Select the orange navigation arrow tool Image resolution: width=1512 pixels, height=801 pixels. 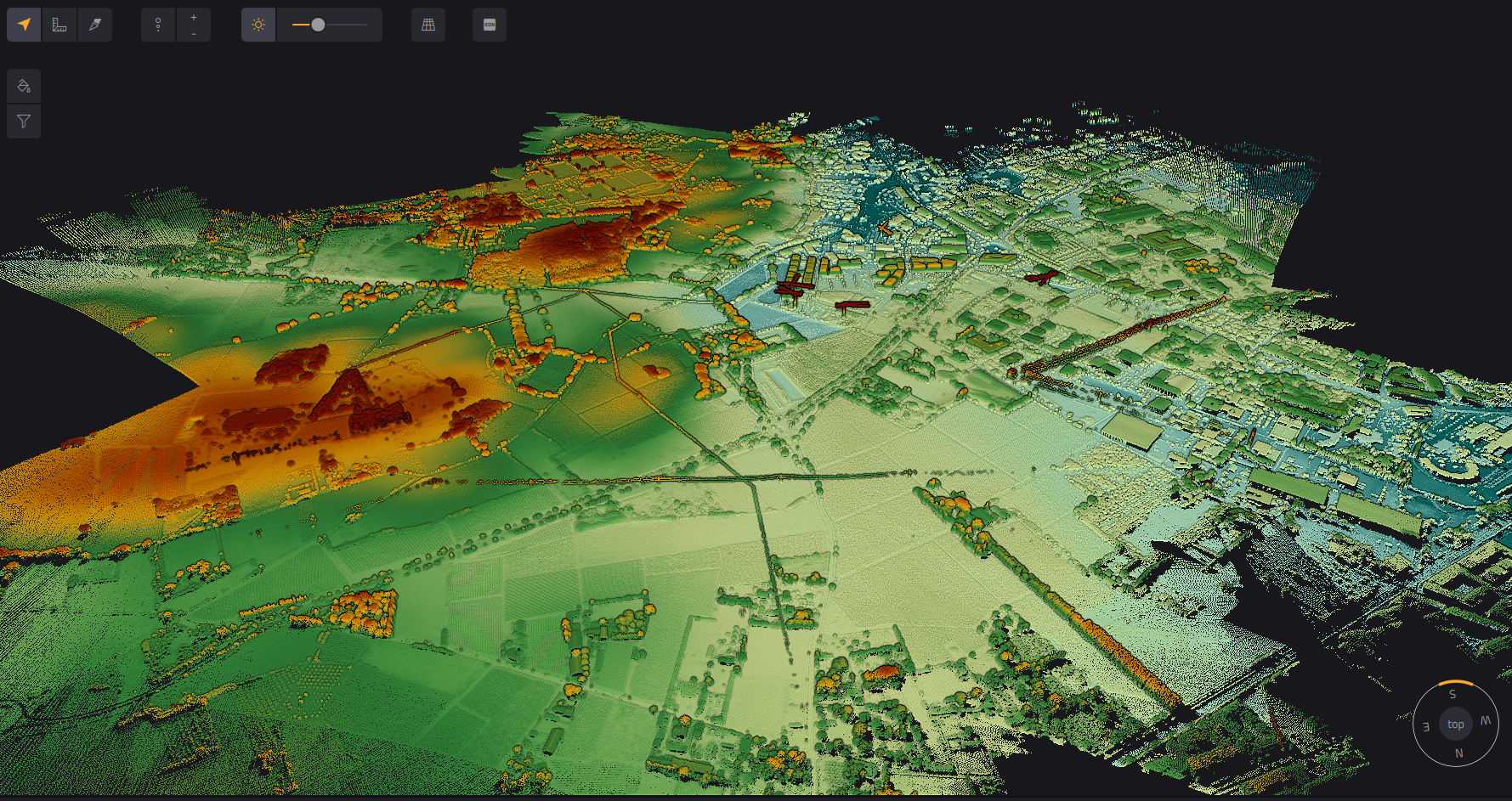pos(24,25)
